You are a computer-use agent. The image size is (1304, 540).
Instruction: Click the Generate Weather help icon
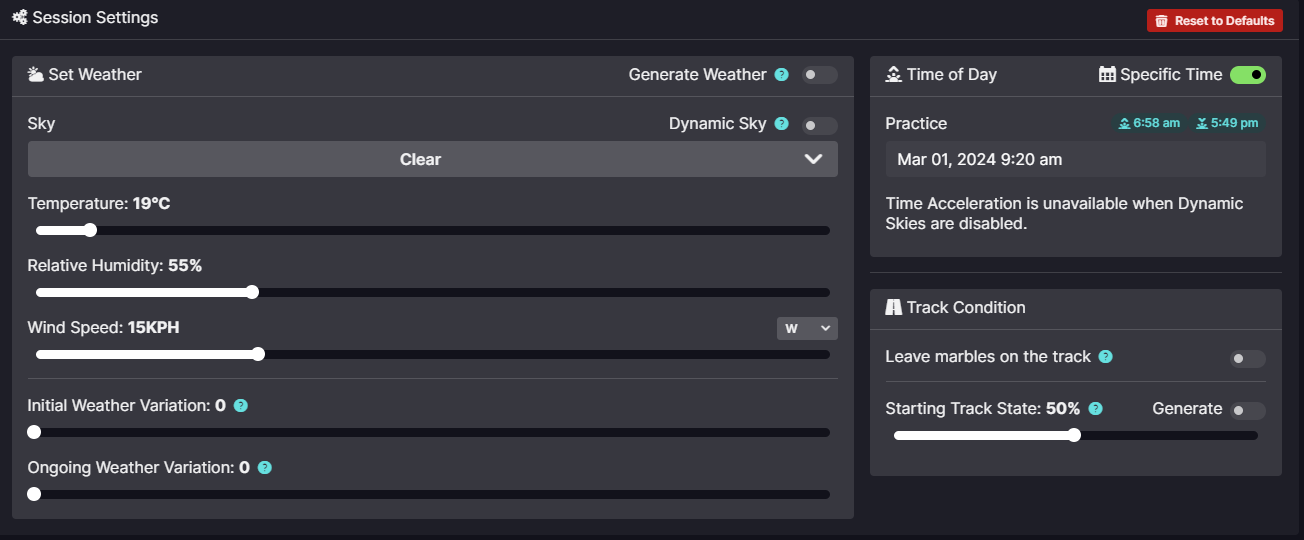coord(782,75)
